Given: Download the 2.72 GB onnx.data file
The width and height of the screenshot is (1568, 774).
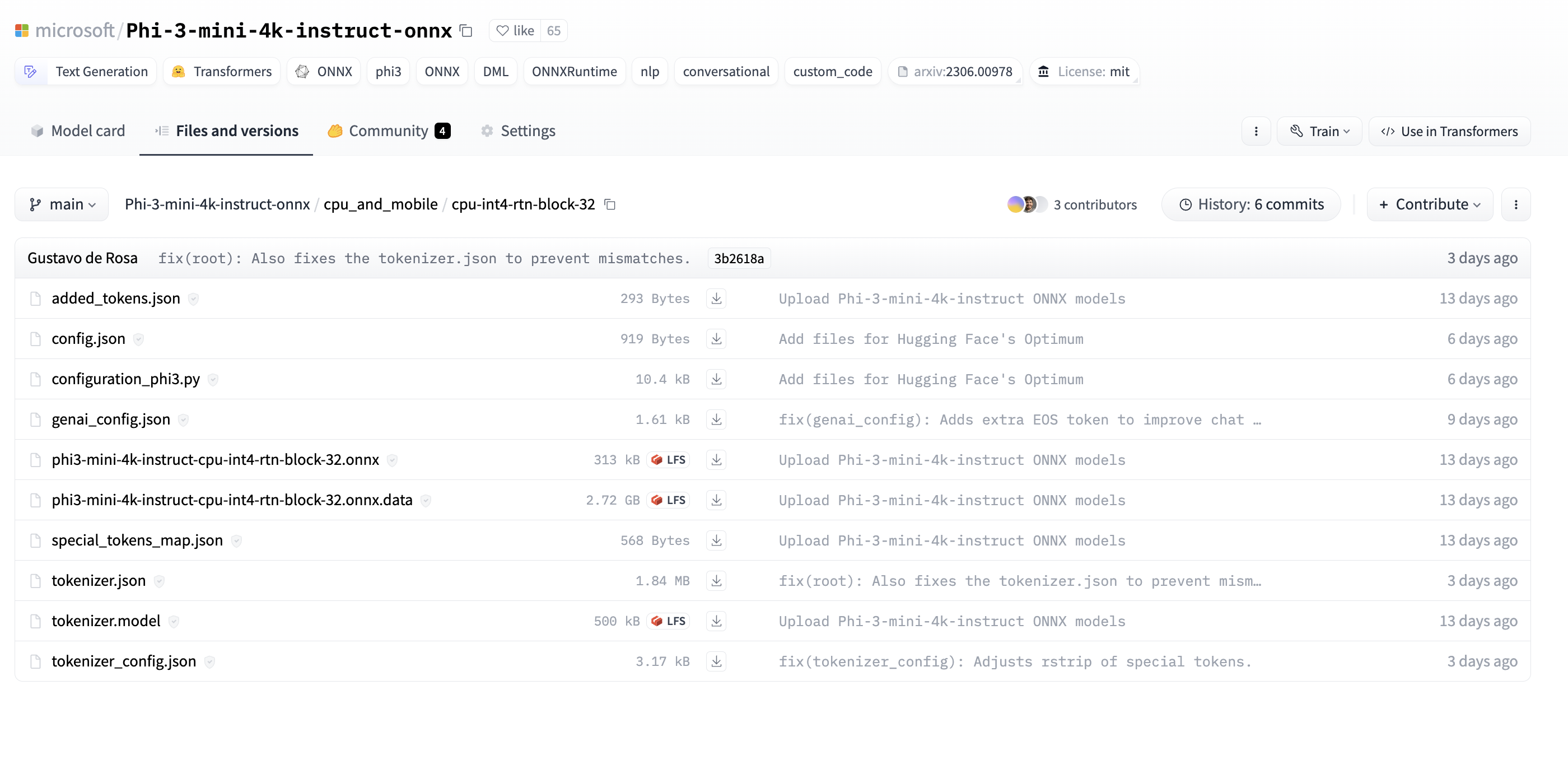Looking at the screenshot, I should pyautogui.click(x=716, y=500).
